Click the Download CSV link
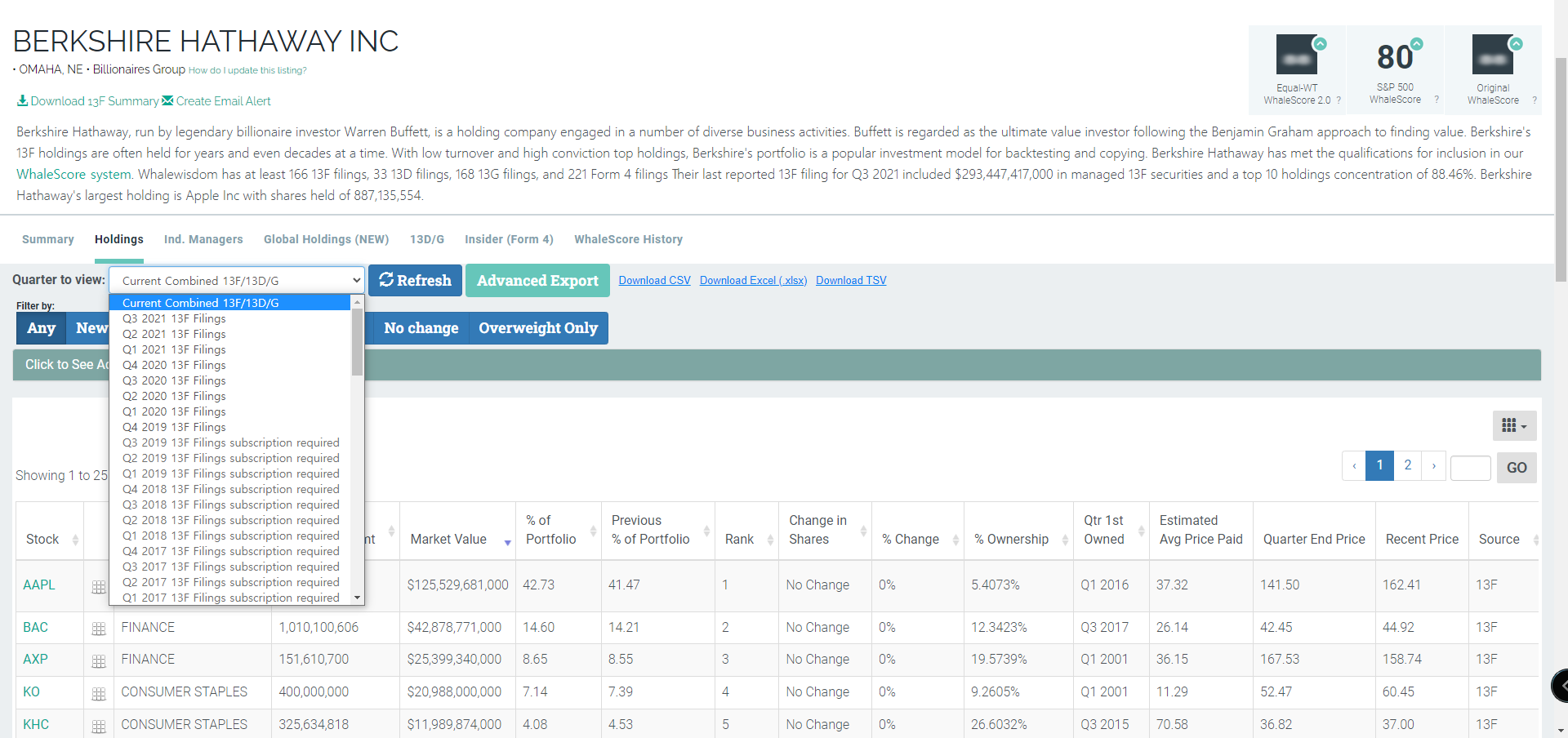 (x=654, y=280)
